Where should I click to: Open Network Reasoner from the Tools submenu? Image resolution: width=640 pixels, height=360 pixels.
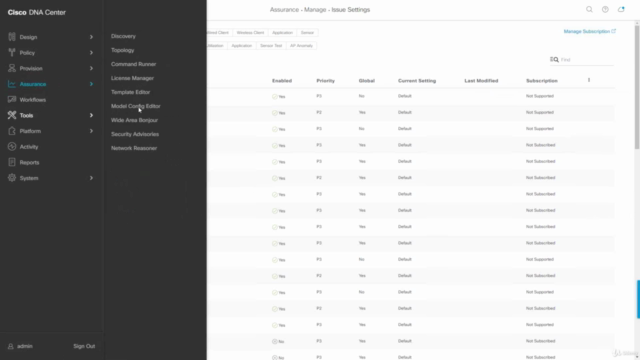[x=134, y=148]
